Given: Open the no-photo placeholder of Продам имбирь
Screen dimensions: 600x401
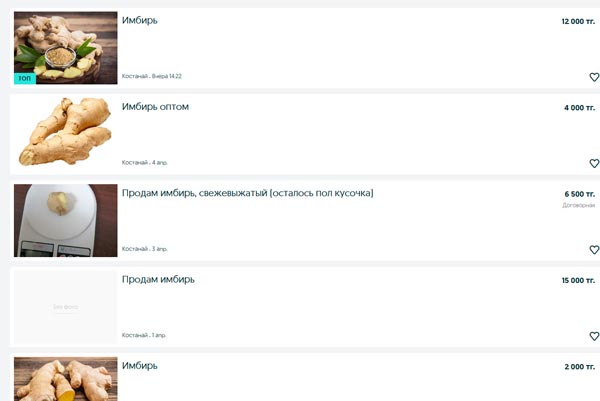Looking at the screenshot, I should point(66,307).
